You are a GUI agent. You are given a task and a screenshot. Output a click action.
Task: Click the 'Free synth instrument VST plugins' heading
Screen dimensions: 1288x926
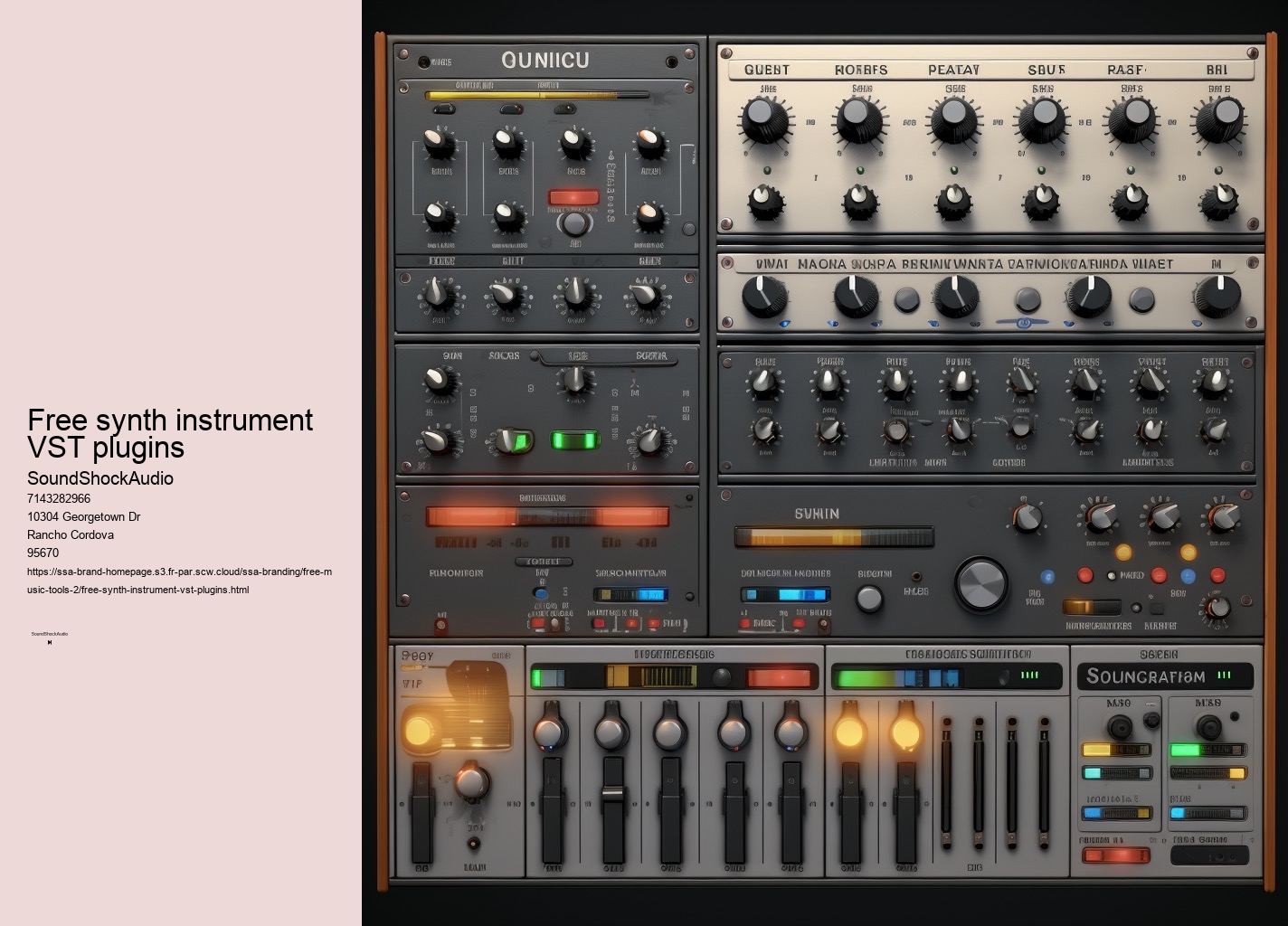tap(170, 433)
